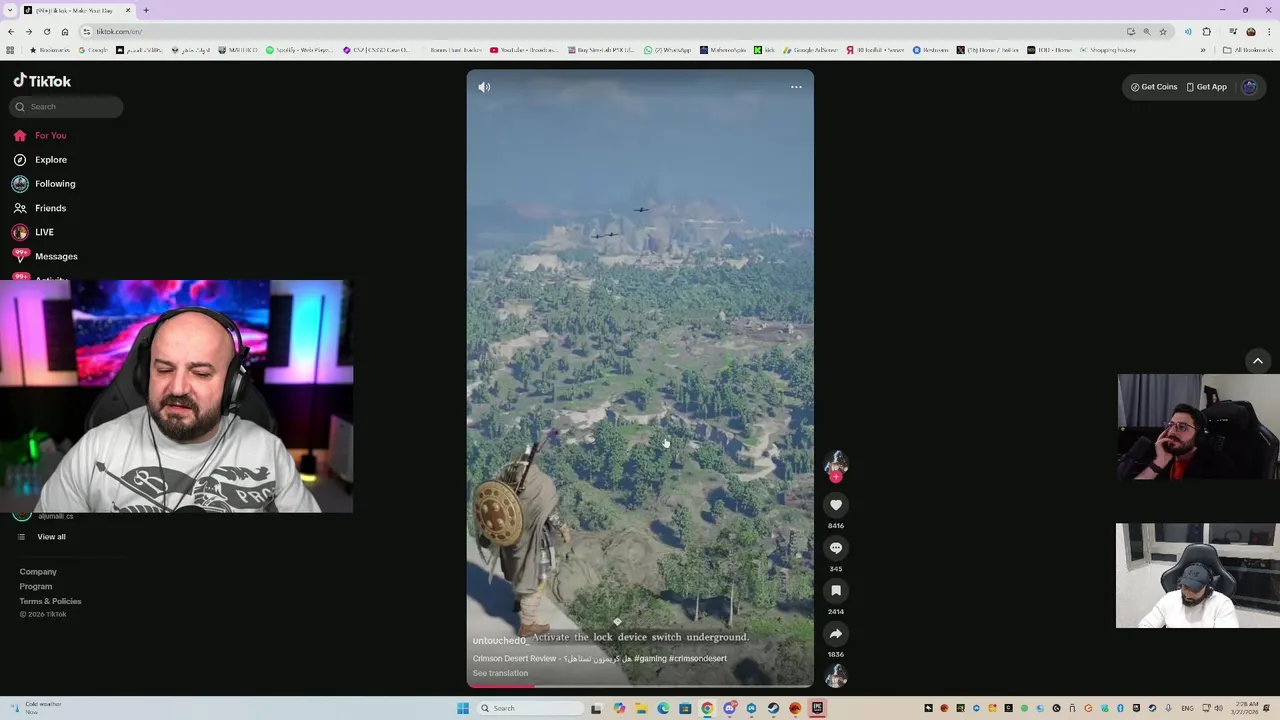This screenshot has width=1280, height=720.
Task: Open the Discord taskbar icon
Action: coord(729,709)
